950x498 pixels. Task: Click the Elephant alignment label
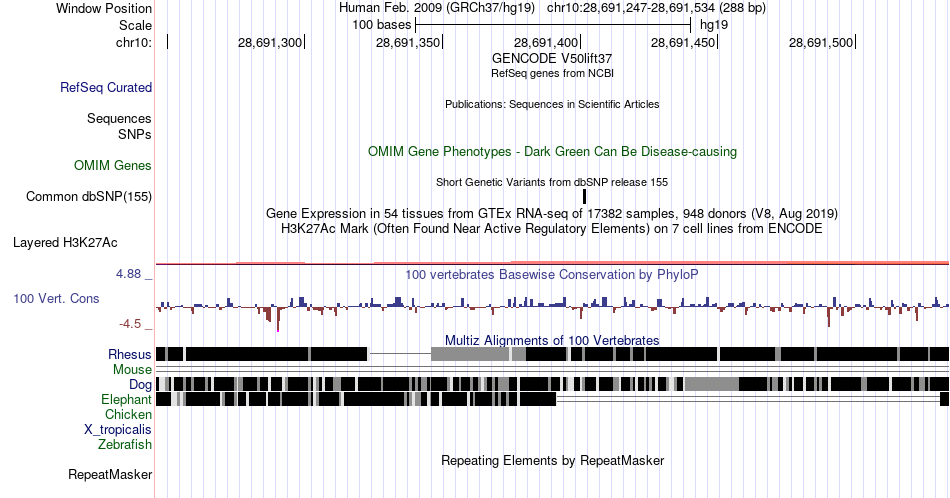126,399
